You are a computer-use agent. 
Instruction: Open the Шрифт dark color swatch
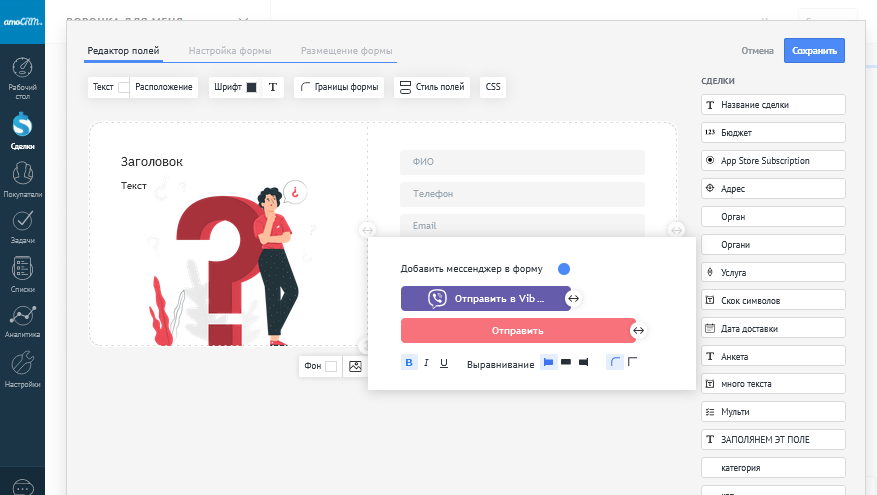(x=252, y=87)
